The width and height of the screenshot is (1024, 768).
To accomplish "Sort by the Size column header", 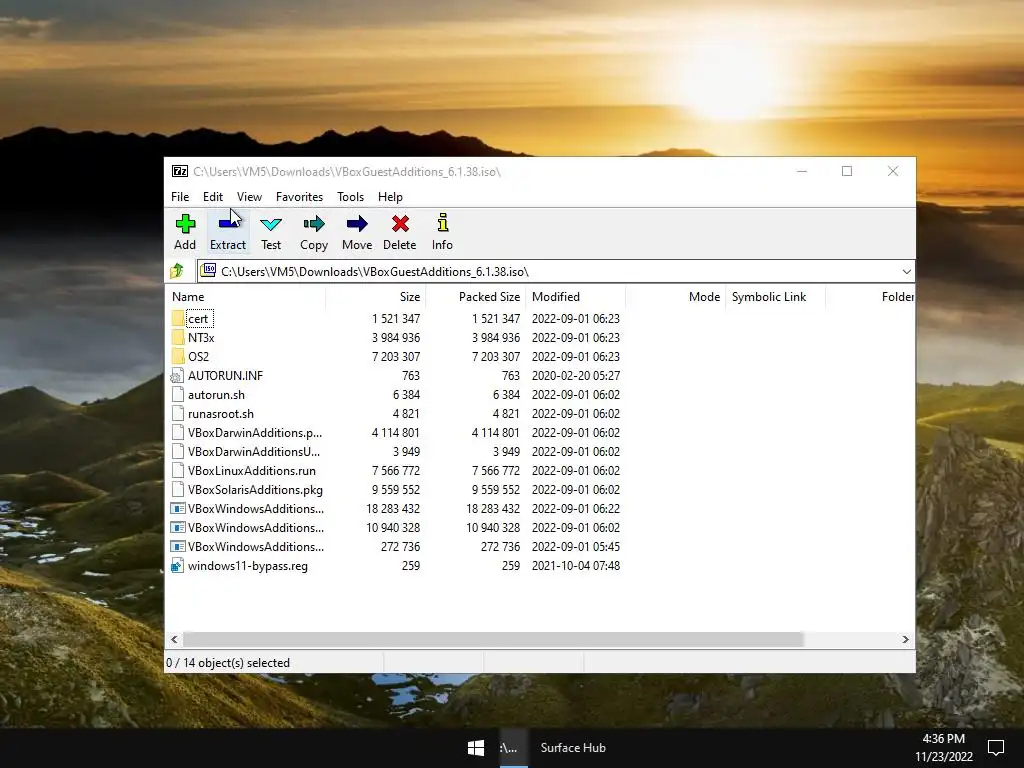I will point(376,296).
